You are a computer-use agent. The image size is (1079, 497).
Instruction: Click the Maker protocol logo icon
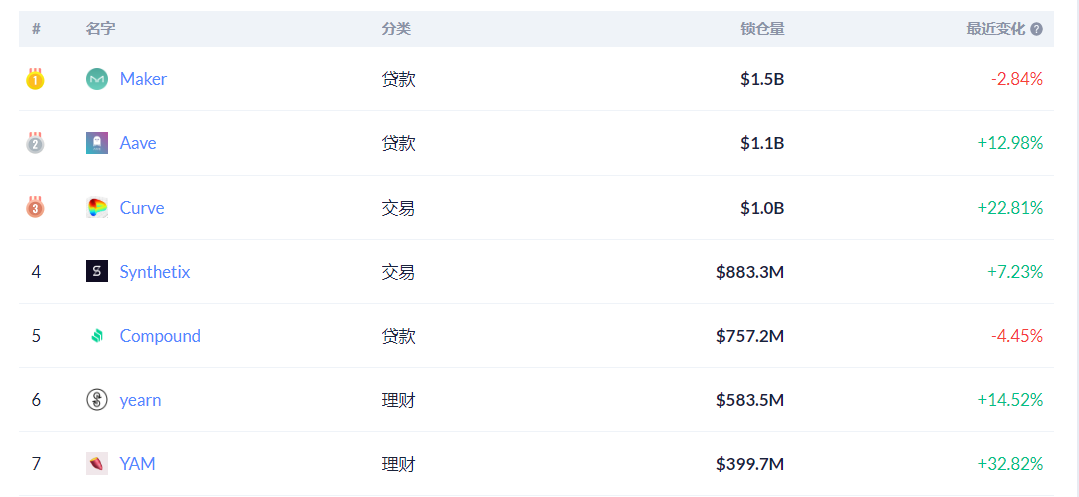(97, 79)
